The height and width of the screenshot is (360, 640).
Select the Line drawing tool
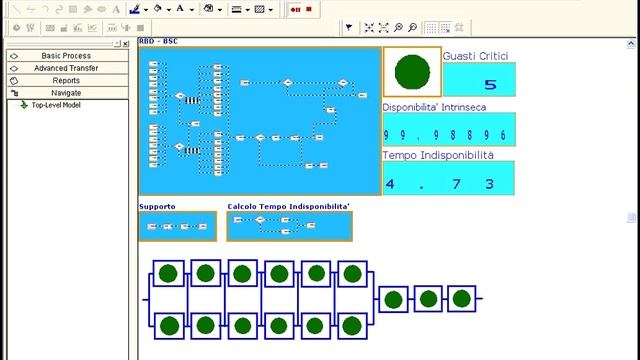17,9
